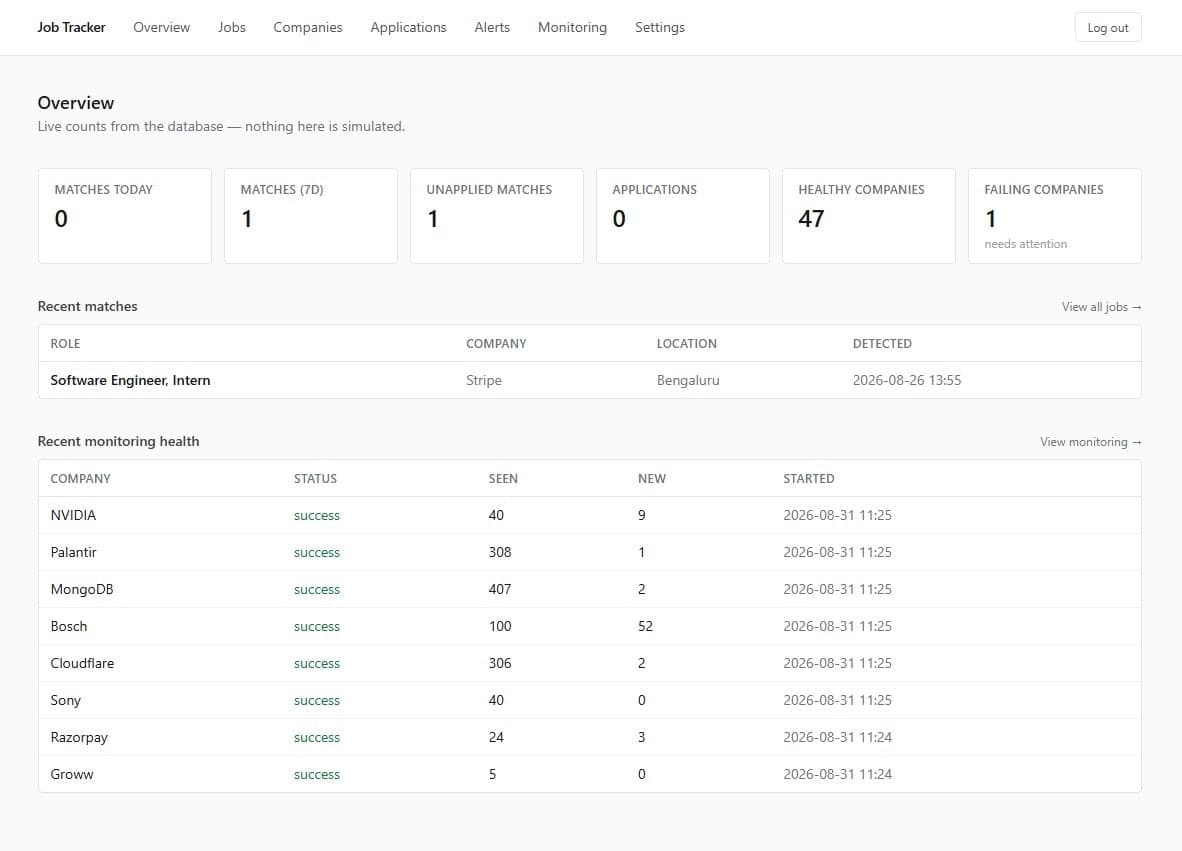Go to the Jobs page
The image size is (1182, 851).
point(231,27)
